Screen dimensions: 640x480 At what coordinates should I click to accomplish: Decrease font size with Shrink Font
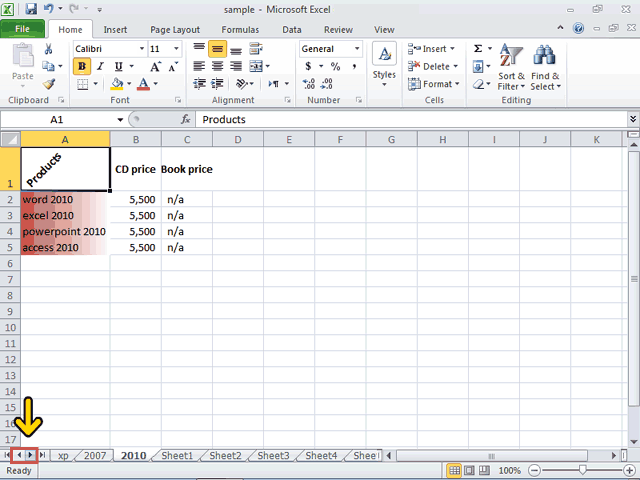point(173,67)
